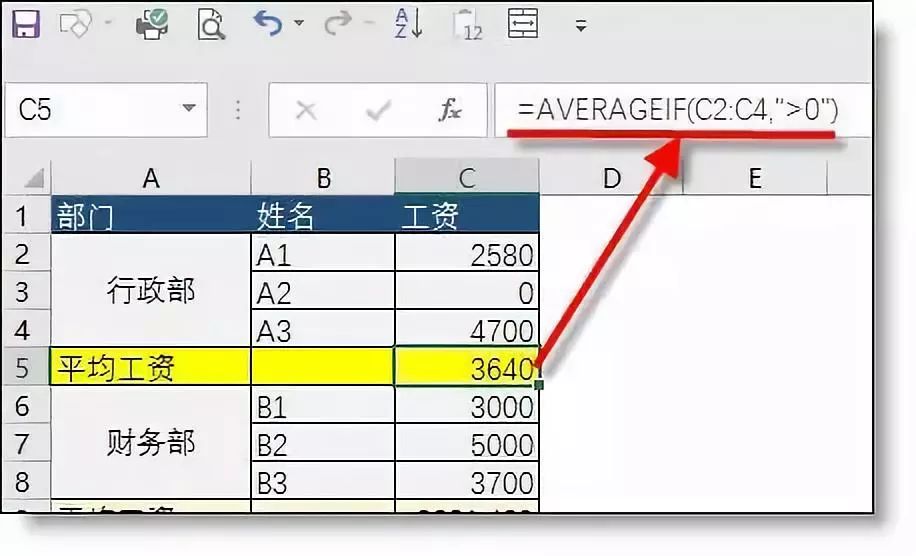
Task: Click the print preview magnifier icon
Action: tap(211, 25)
